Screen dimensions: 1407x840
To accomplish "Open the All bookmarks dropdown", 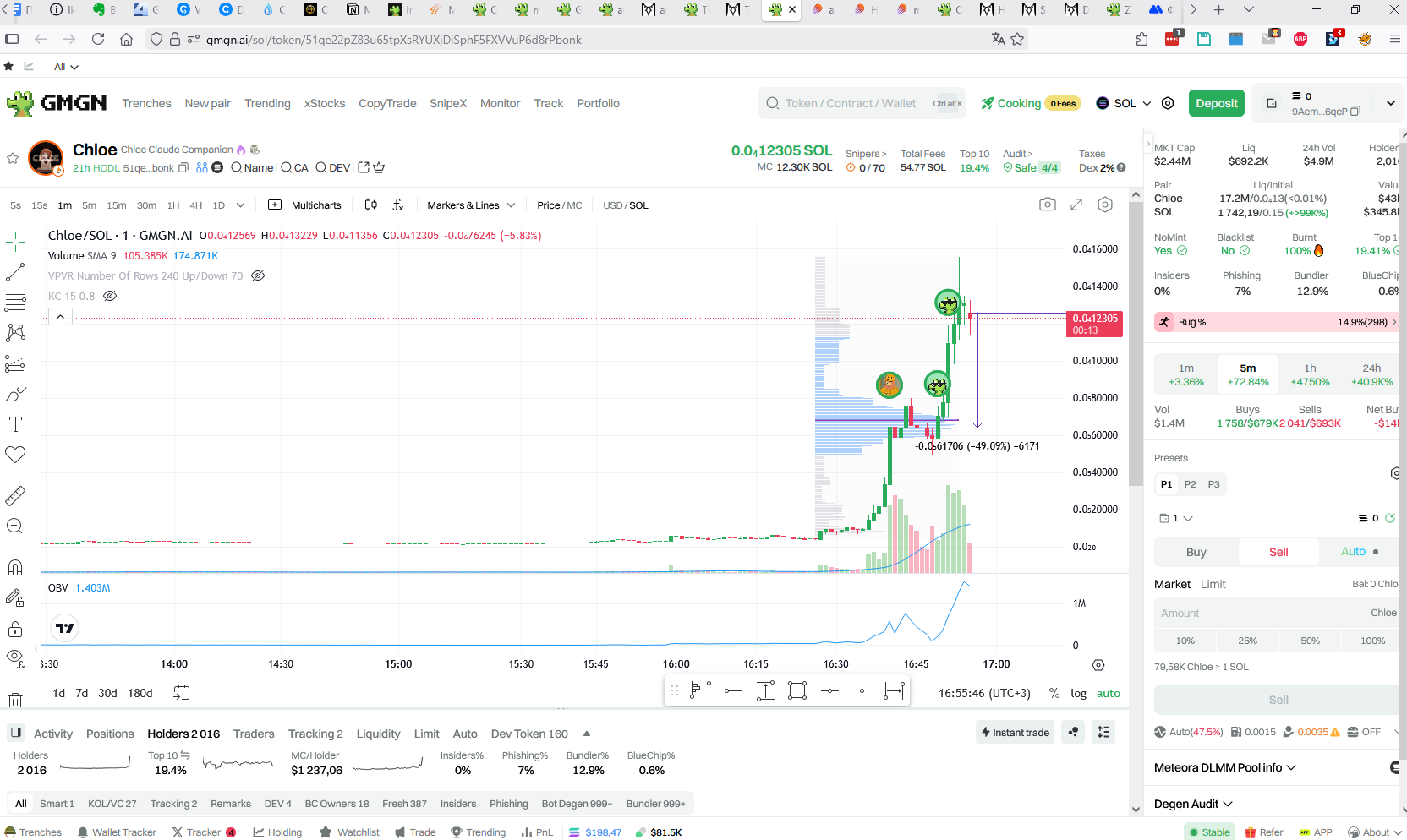I will coord(66,67).
